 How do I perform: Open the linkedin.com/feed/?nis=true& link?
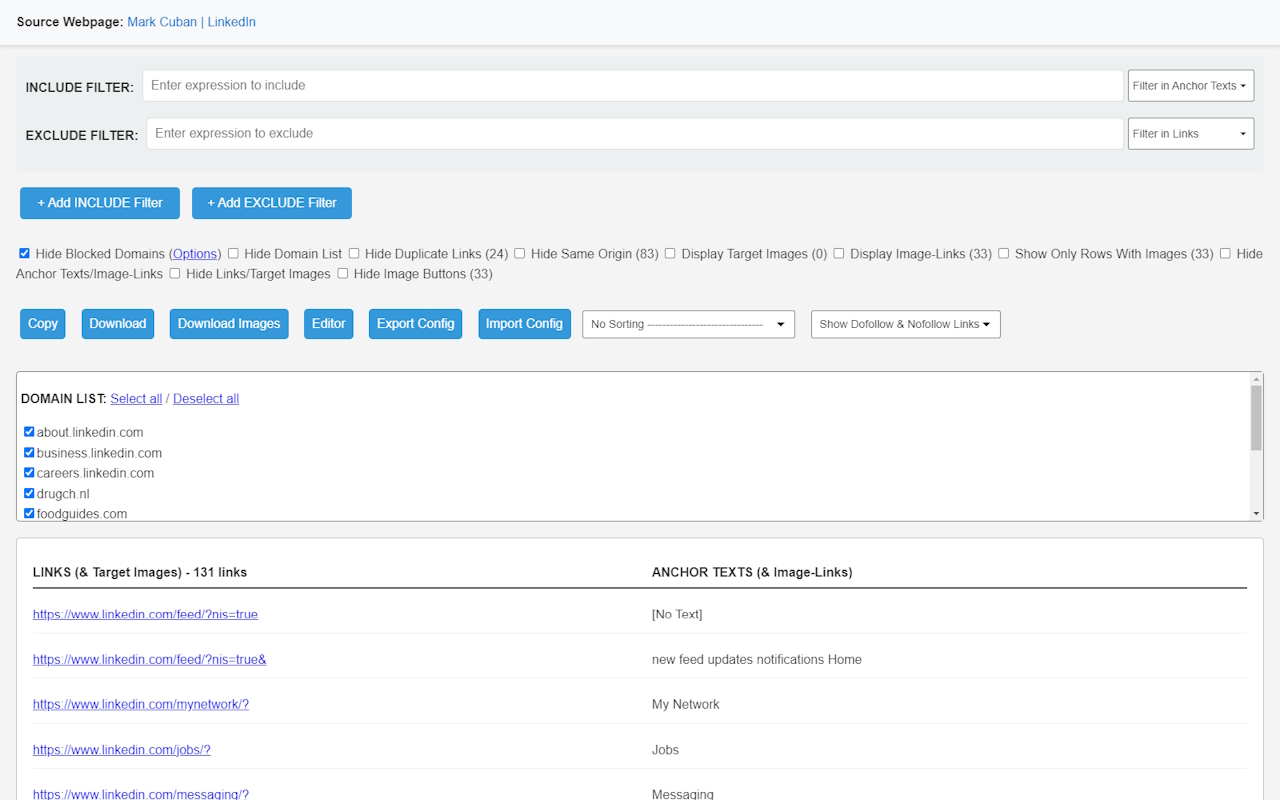tap(150, 659)
